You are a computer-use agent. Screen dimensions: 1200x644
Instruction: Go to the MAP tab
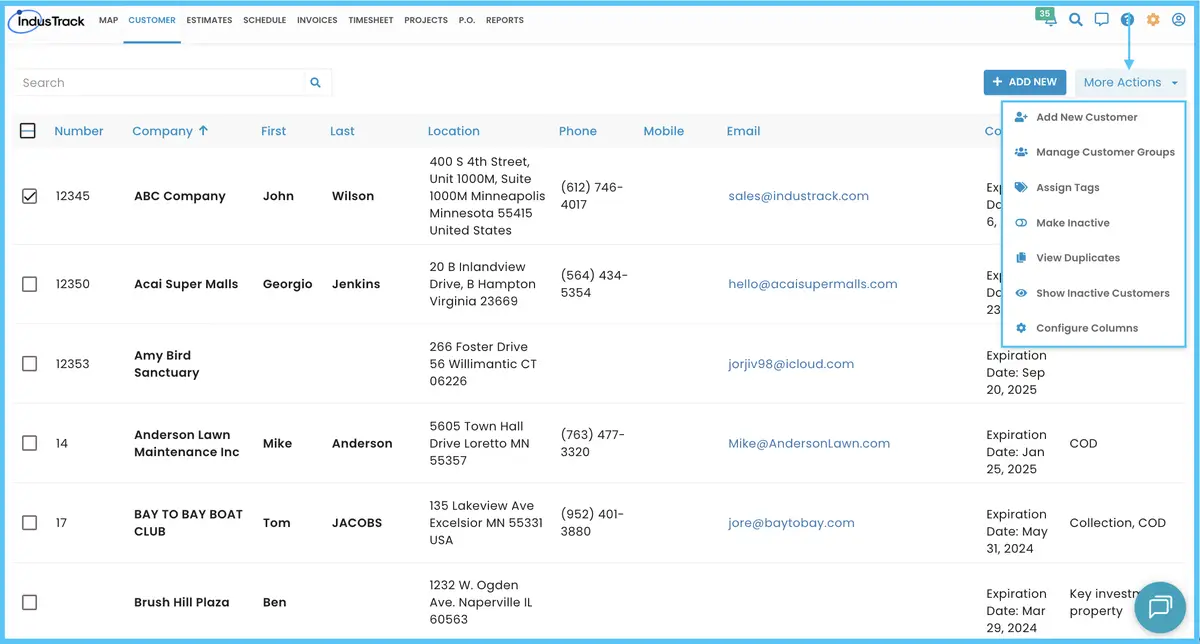(109, 20)
